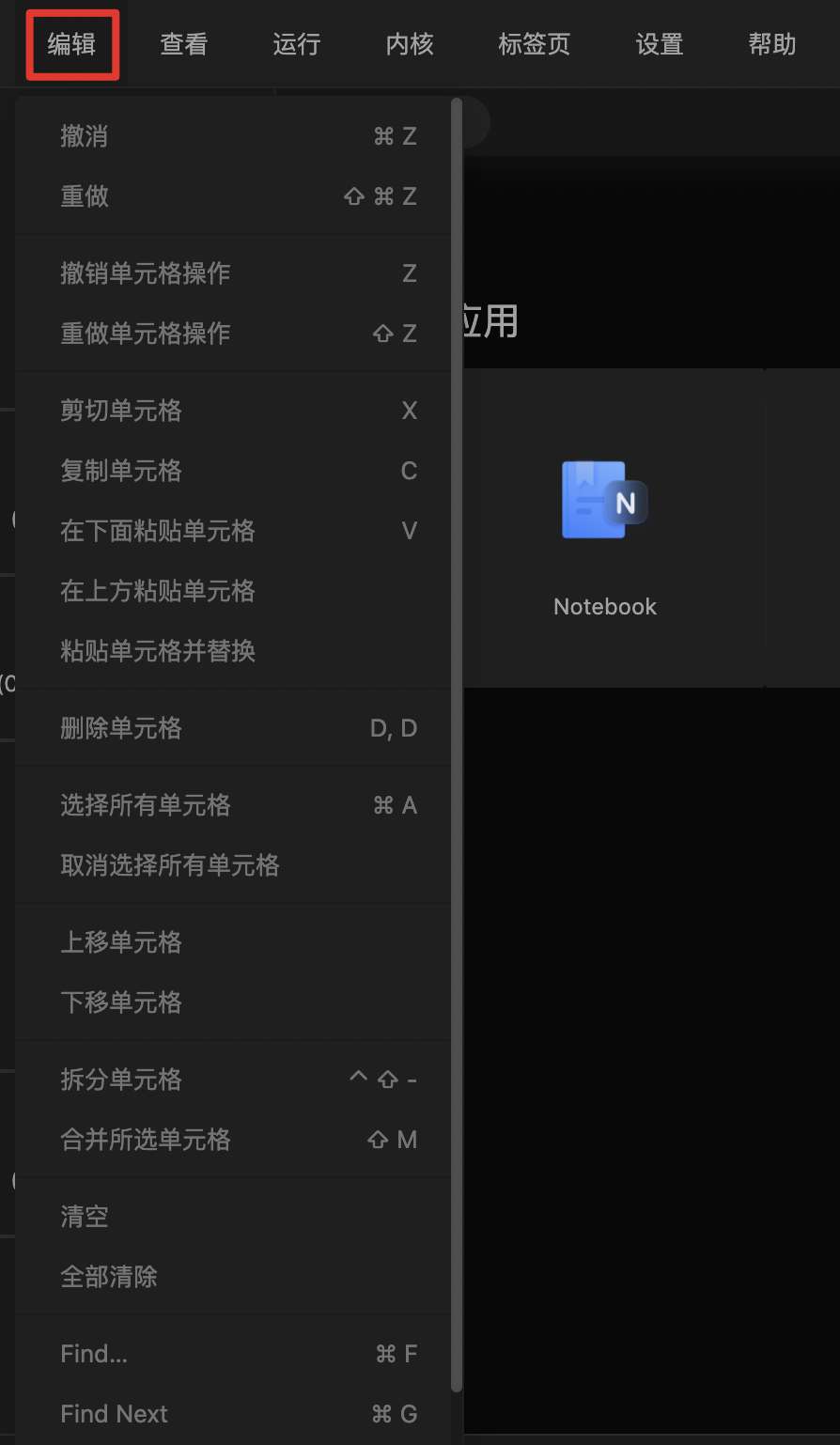Viewport: 840px width, 1445px height.
Task: Click the edit menu's vertical scrollbar
Action: 457,745
